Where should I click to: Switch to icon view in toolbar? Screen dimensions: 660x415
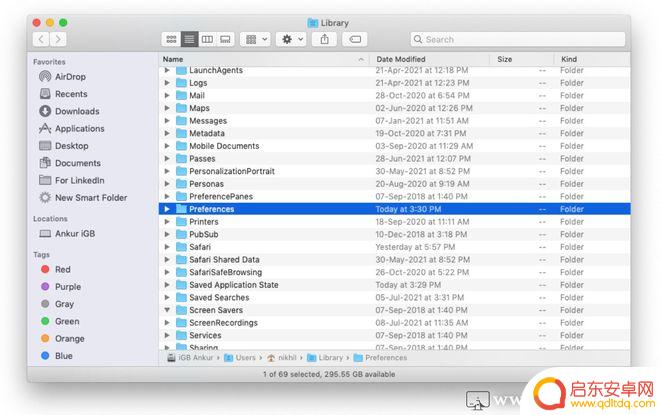click(x=171, y=40)
